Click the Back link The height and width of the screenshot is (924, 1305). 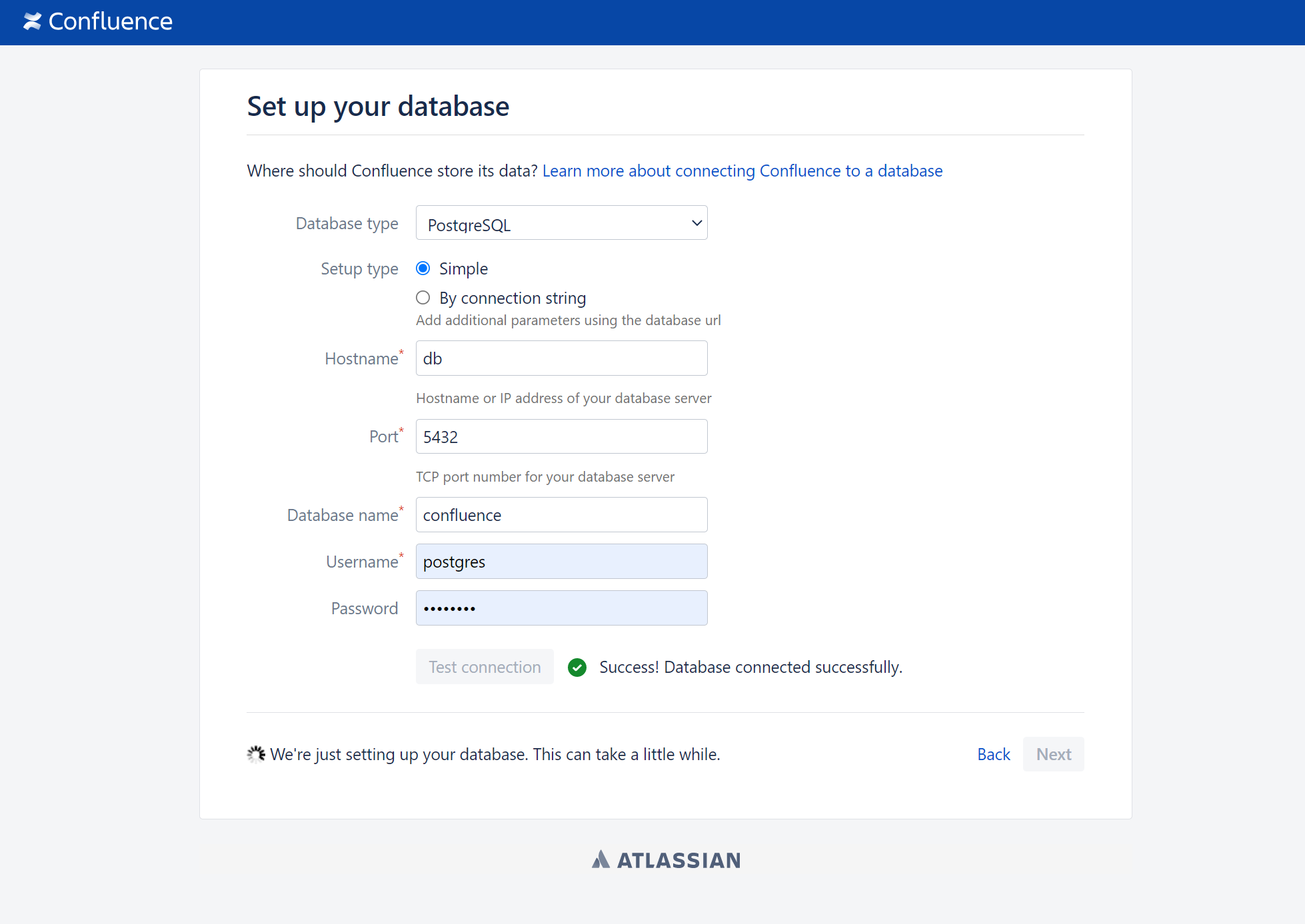(993, 754)
